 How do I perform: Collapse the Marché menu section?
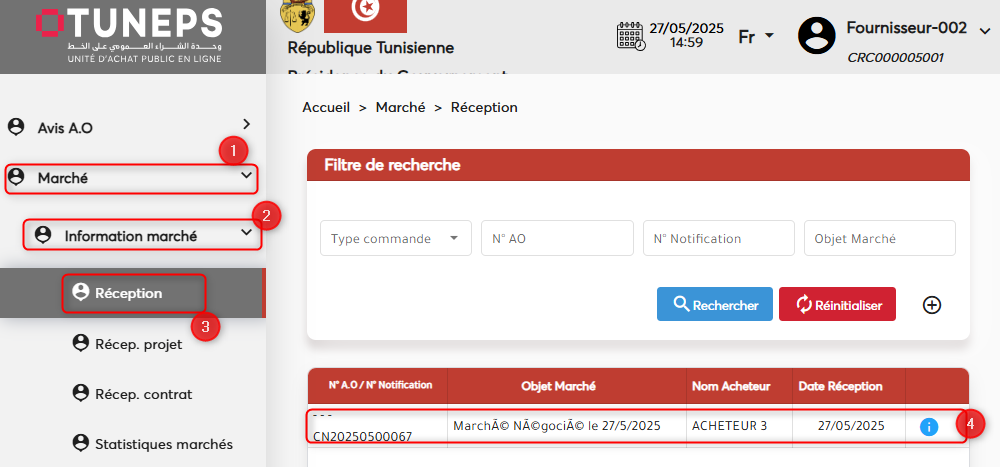pyautogui.click(x=246, y=177)
